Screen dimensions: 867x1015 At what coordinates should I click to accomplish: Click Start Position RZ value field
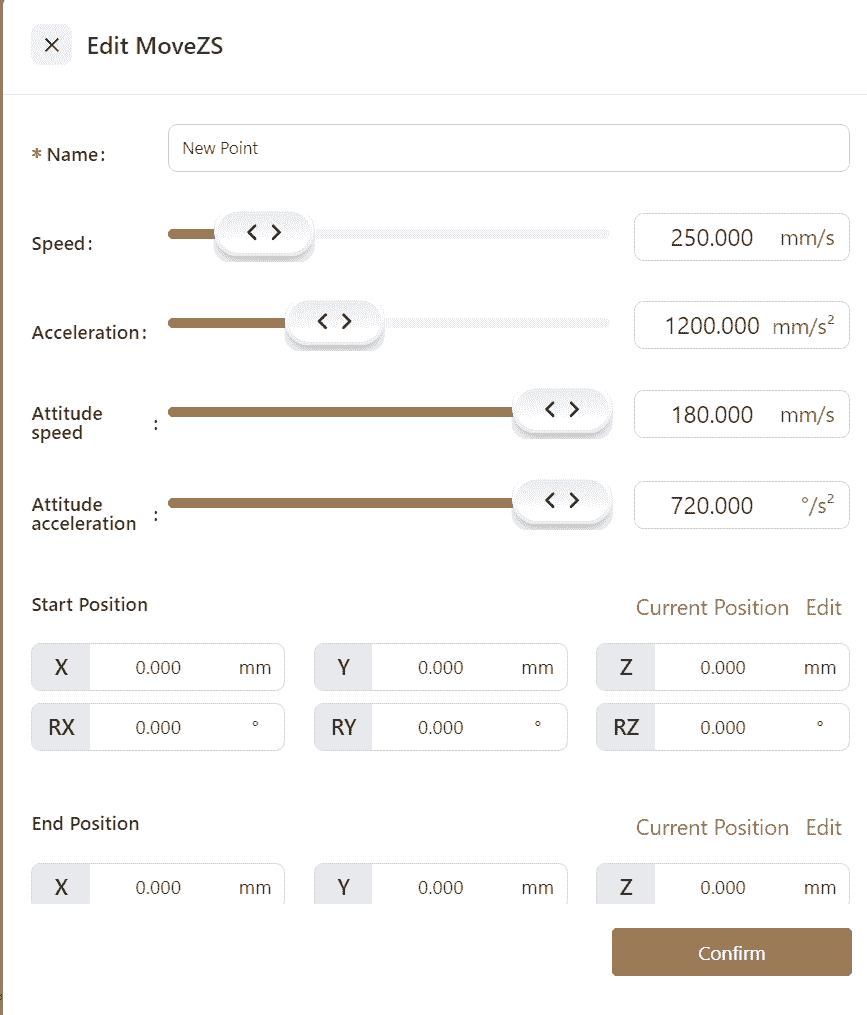tap(724, 728)
